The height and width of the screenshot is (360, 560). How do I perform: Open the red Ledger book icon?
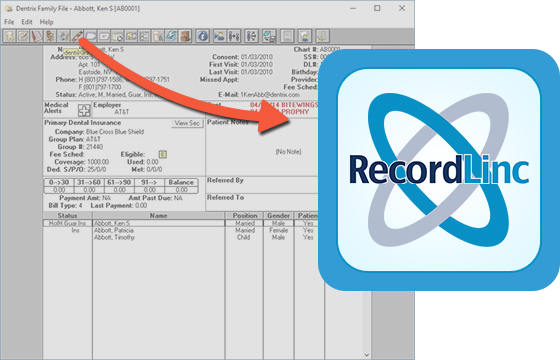click(x=37, y=36)
